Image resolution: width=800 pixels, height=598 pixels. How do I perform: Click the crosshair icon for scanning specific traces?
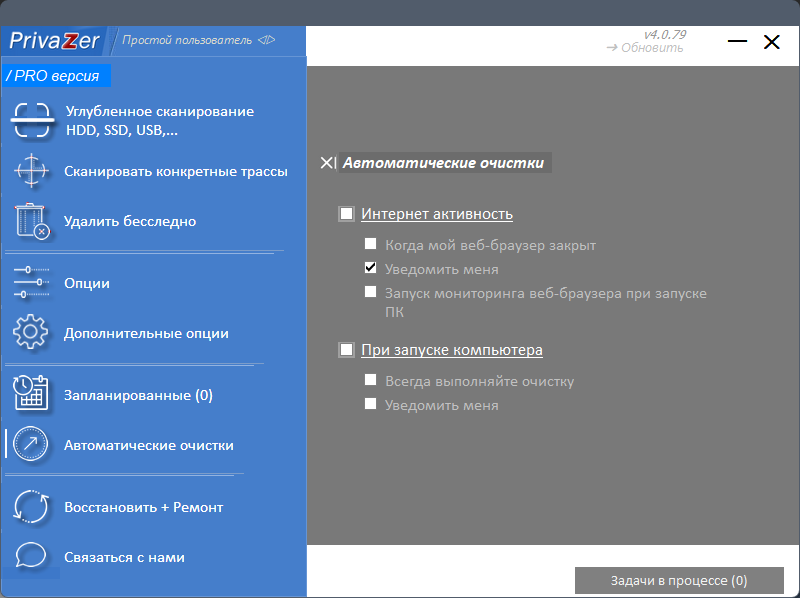pos(32,170)
